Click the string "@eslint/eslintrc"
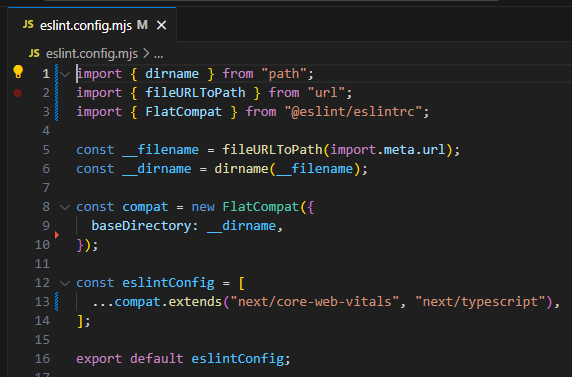 point(353,112)
